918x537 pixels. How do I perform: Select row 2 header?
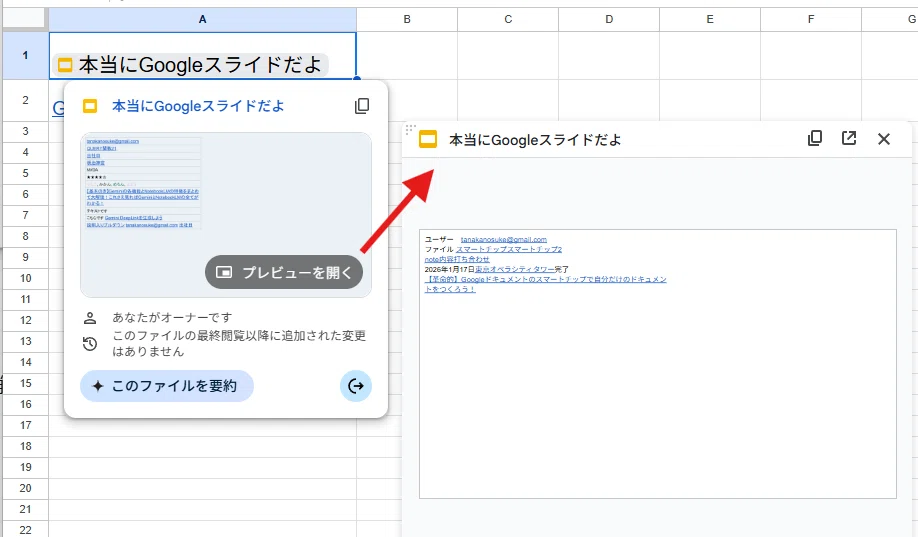(x=25, y=100)
